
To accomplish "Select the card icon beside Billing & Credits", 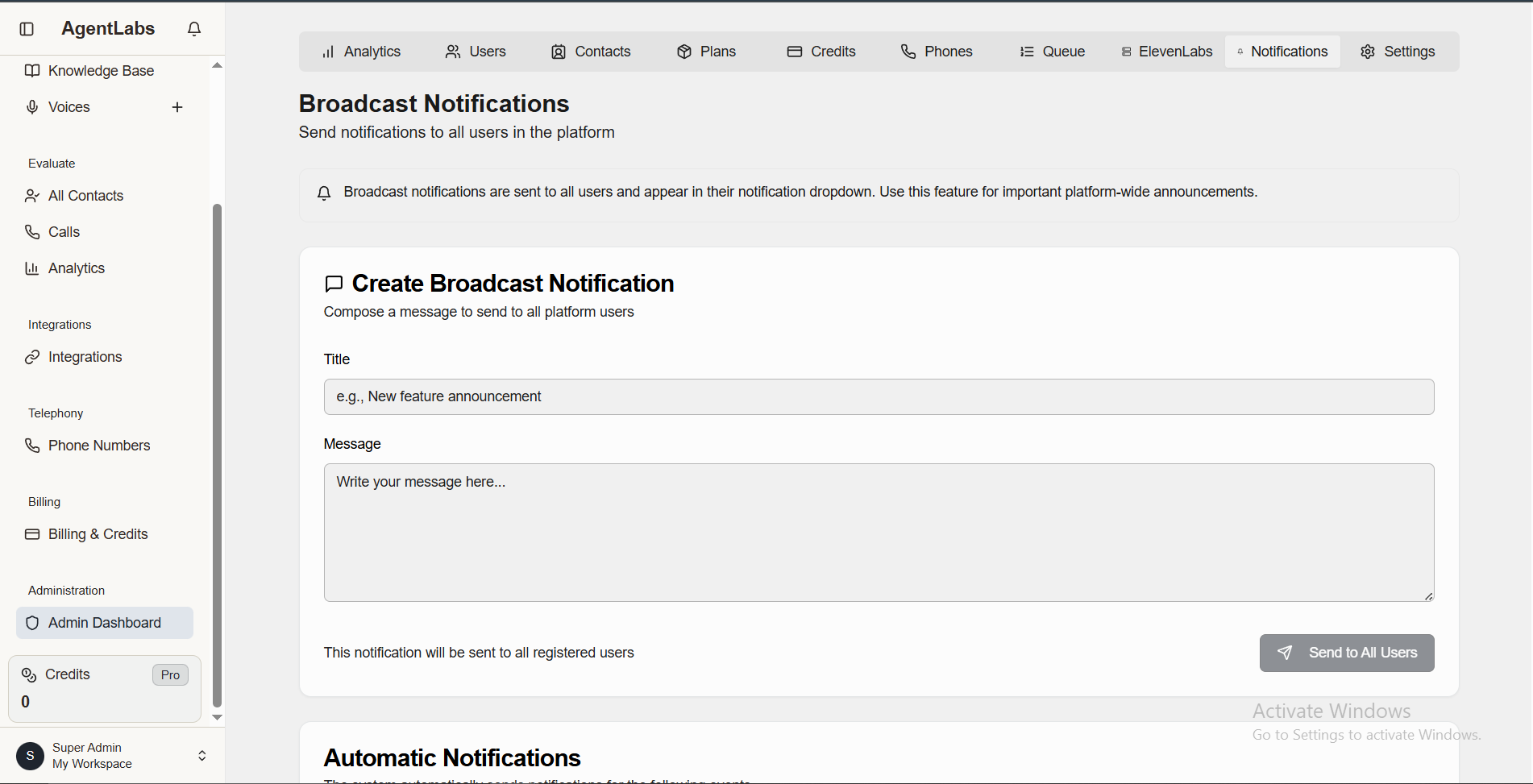I will tap(31, 533).
